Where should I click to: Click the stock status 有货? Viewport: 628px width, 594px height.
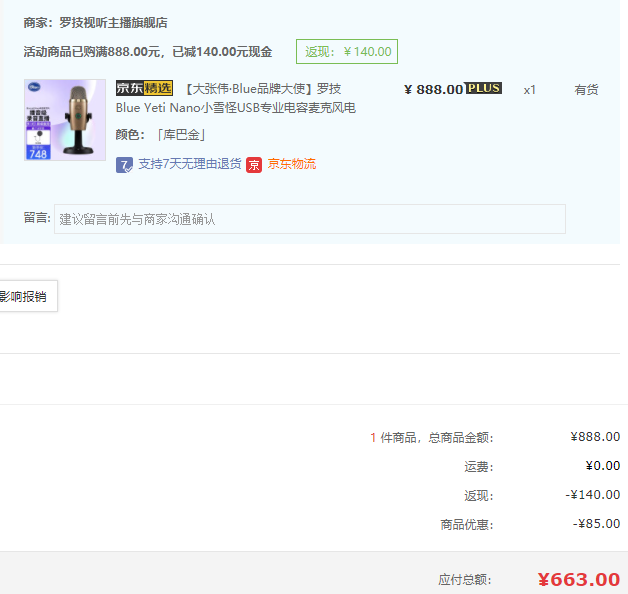pos(586,90)
